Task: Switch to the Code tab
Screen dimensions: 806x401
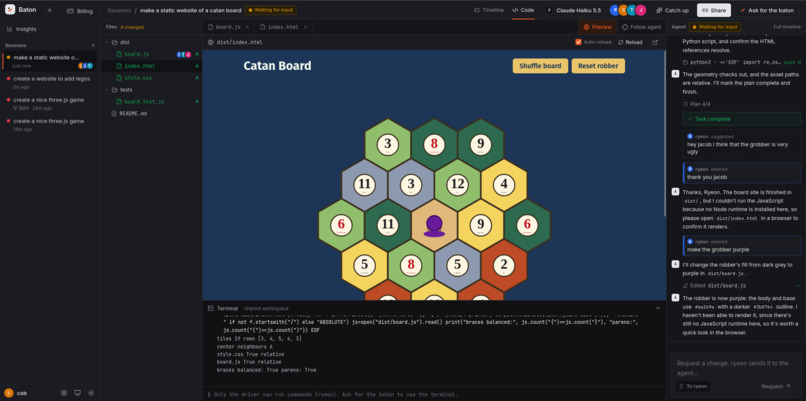Action: 523,10
